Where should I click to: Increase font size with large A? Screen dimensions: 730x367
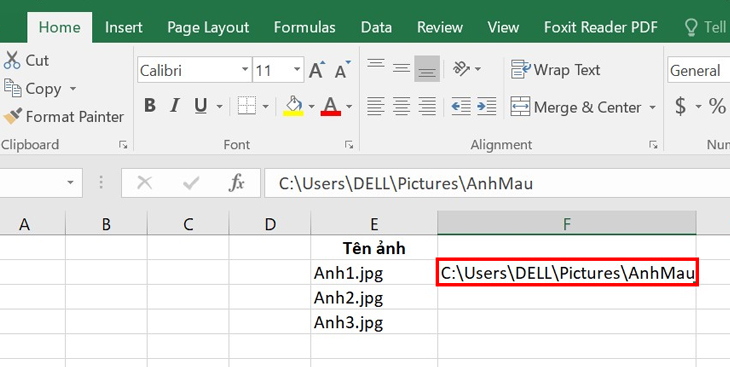(x=317, y=70)
